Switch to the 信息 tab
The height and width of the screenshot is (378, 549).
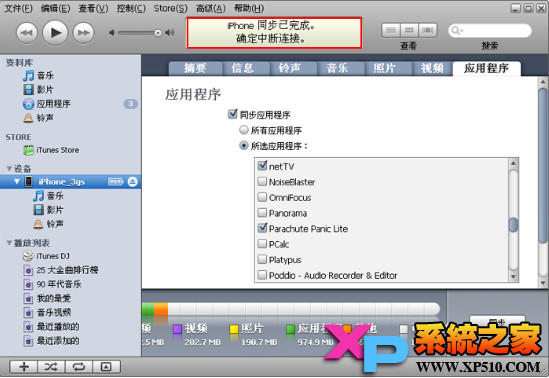click(x=246, y=68)
